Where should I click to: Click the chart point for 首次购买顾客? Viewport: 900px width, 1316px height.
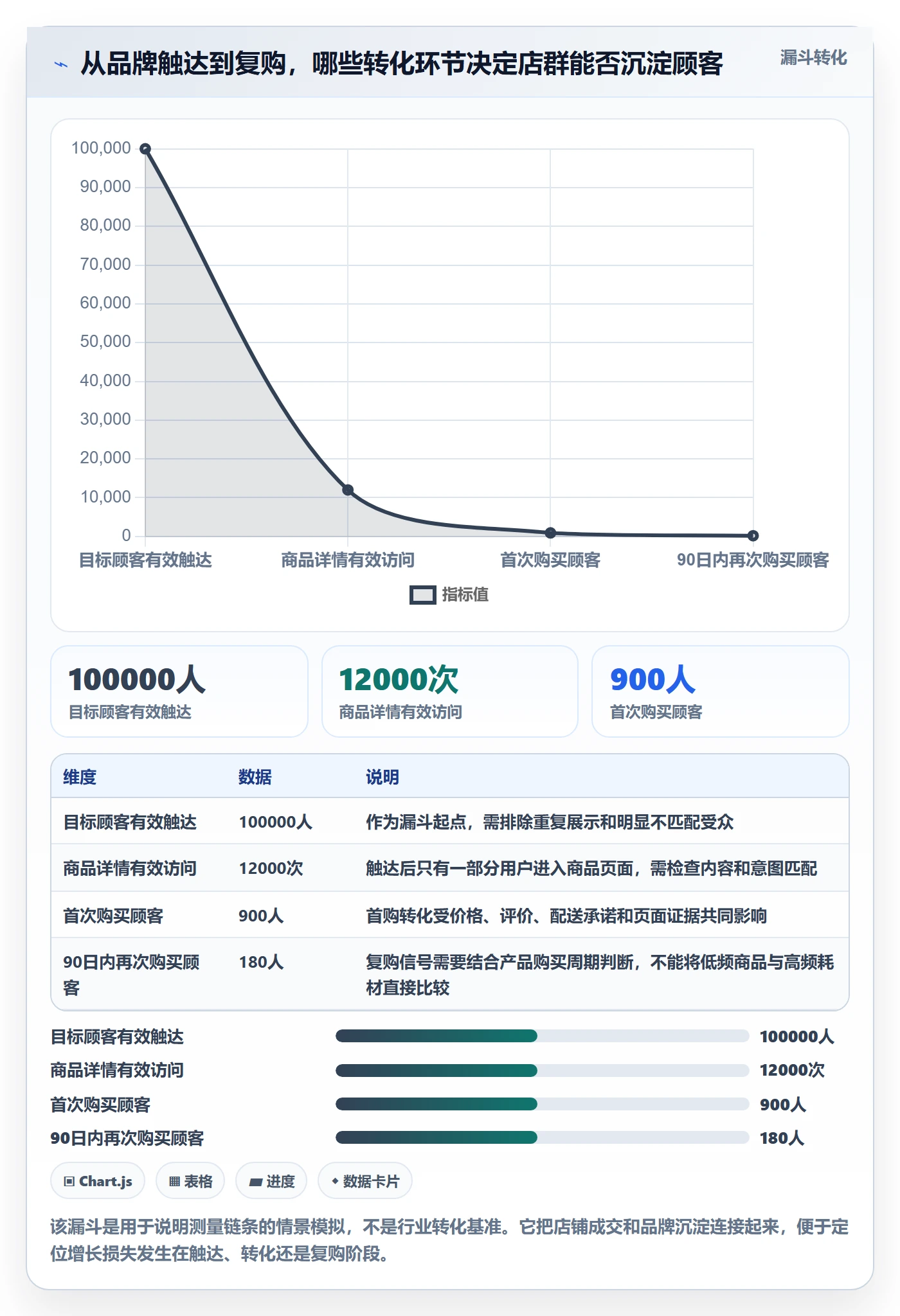[550, 533]
